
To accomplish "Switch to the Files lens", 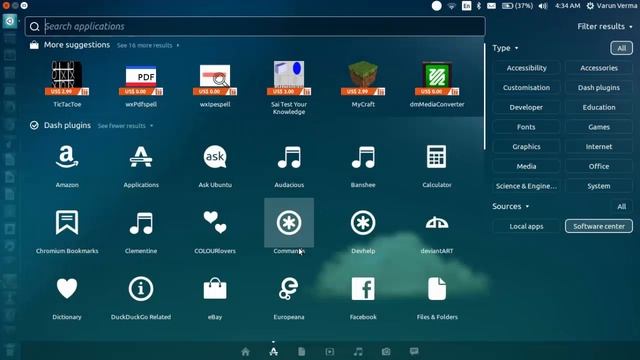I will [302, 351].
